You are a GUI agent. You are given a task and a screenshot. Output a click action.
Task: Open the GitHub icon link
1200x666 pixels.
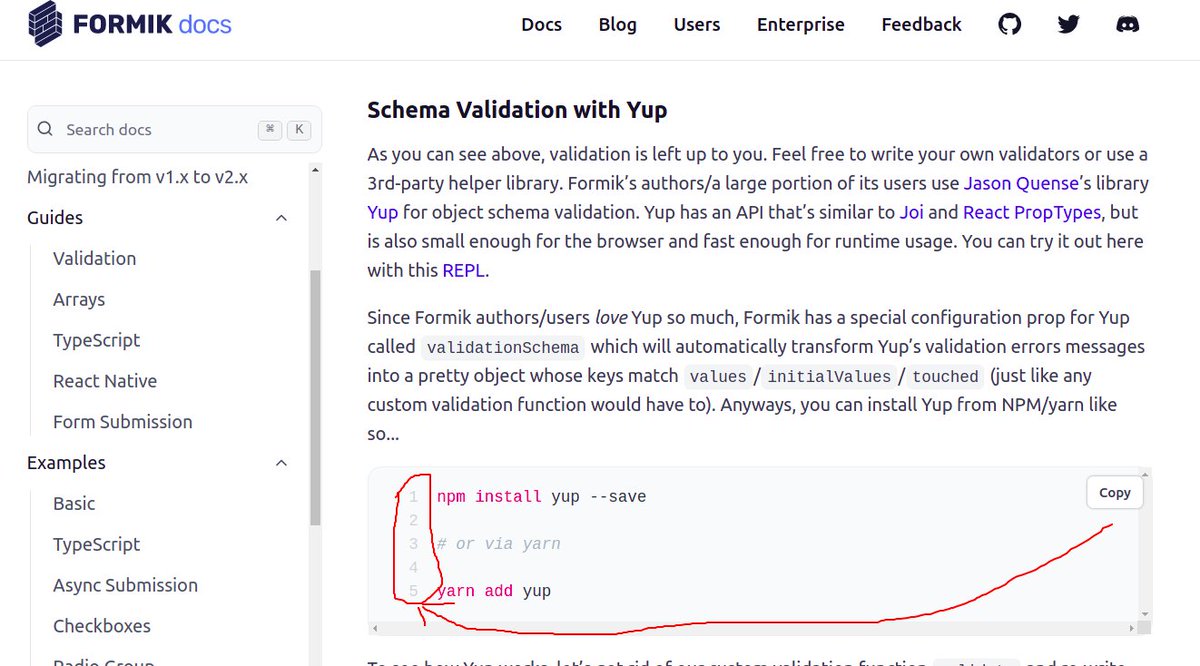pos(1010,24)
